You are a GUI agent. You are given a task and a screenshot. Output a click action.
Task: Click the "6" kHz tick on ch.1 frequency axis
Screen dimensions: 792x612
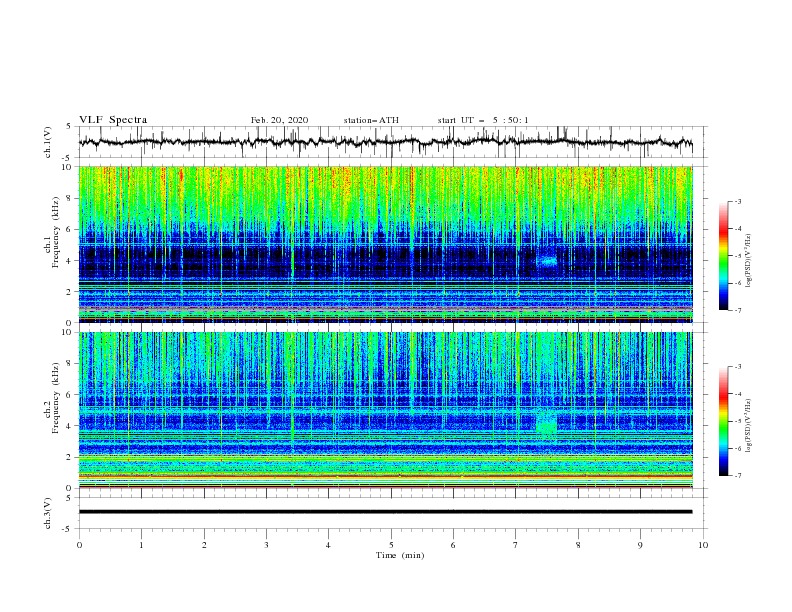pyautogui.click(x=71, y=230)
